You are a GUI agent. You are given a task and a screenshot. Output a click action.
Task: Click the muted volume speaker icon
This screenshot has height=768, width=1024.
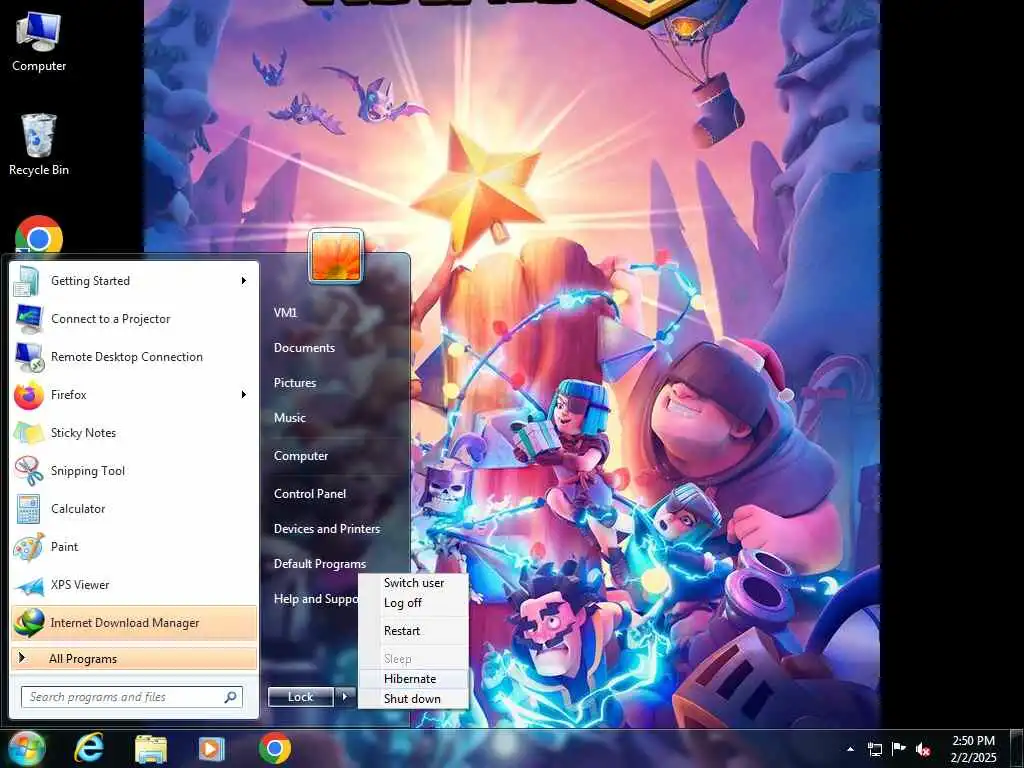923,749
